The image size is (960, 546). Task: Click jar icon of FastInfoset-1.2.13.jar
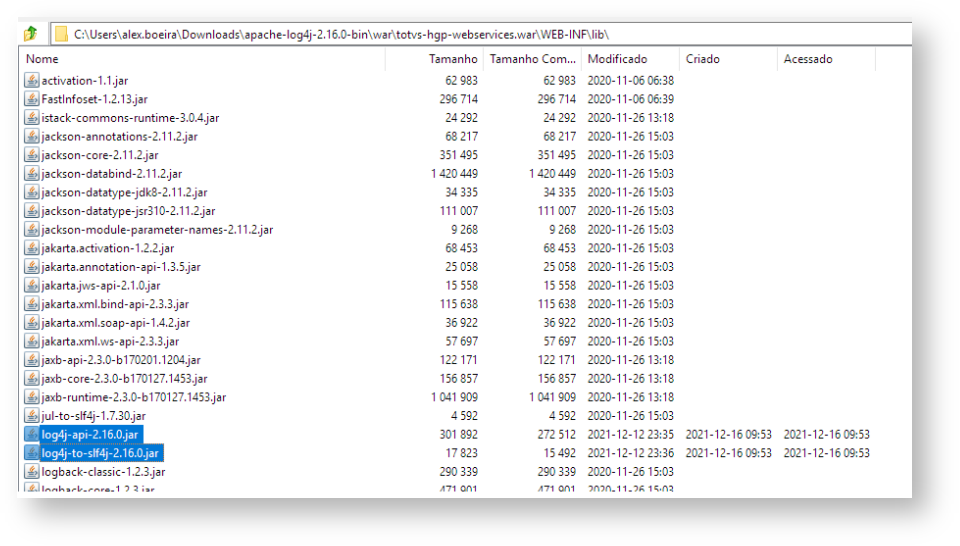[x=32, y=99]
